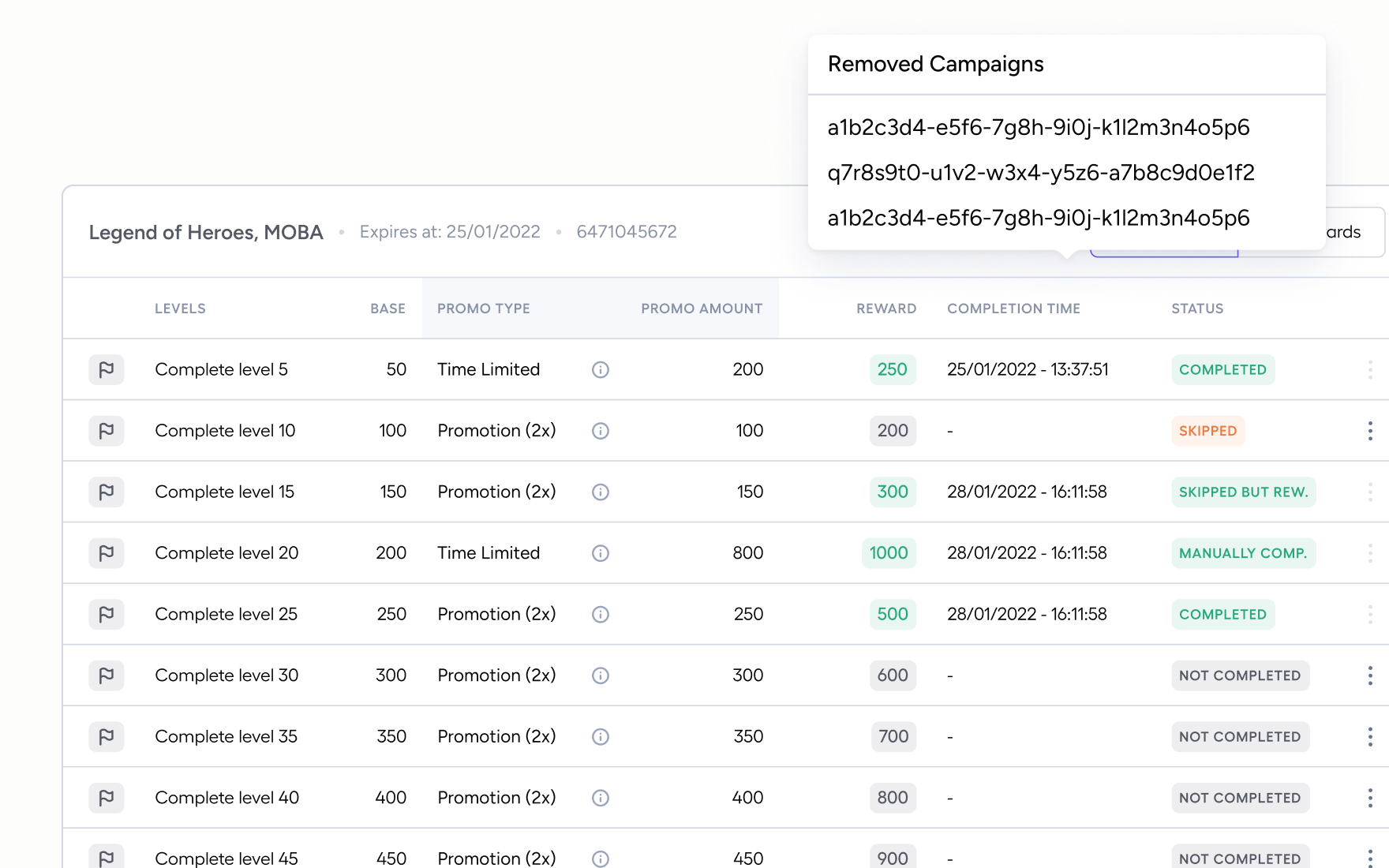Click the COMPLETION TIME column header
The image size is (1389, 868).
1013,309
